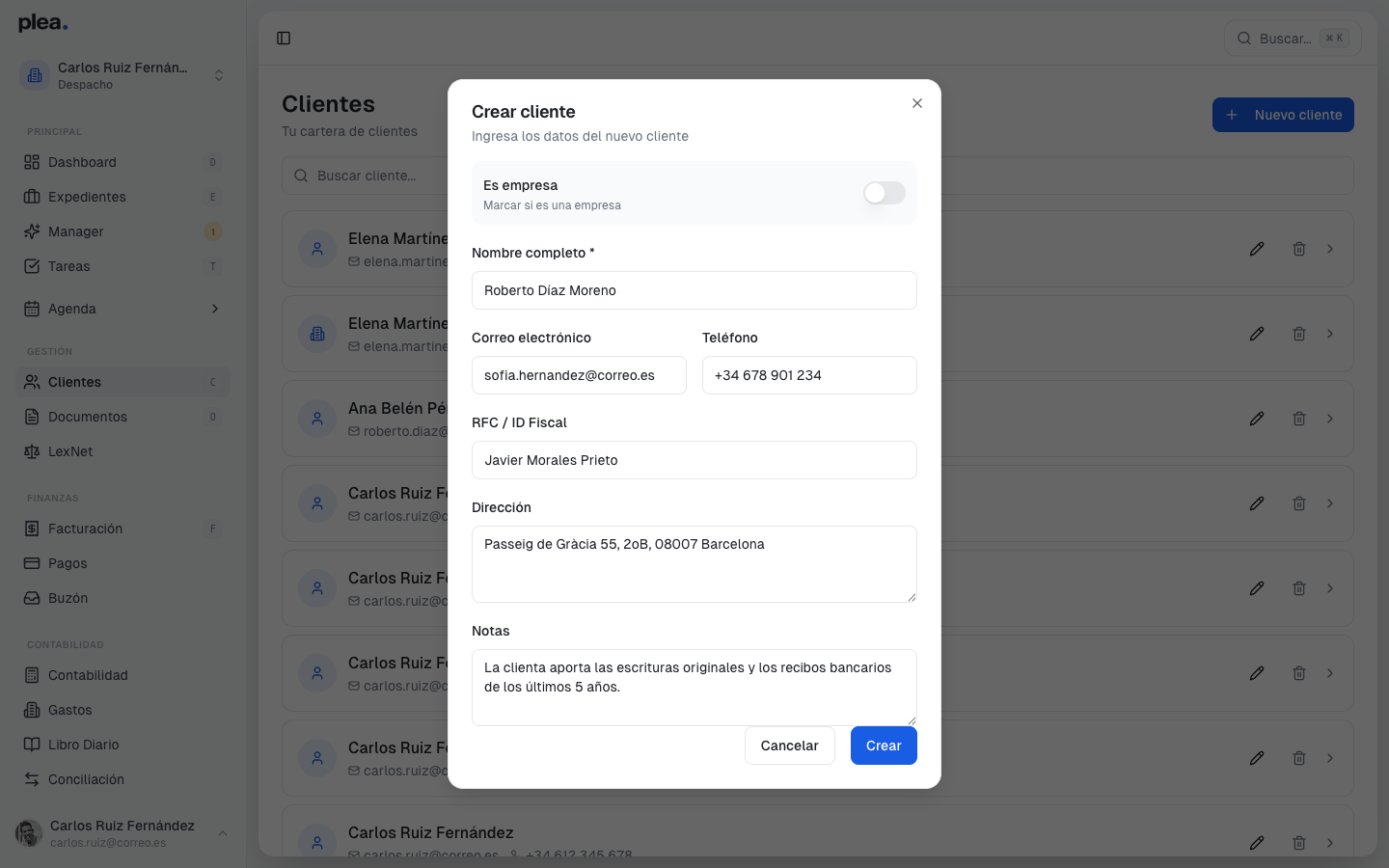This screenshot has width=1389, height=868.
Task: Open Contabilidad in the sidebar
Action: point(123,675)
